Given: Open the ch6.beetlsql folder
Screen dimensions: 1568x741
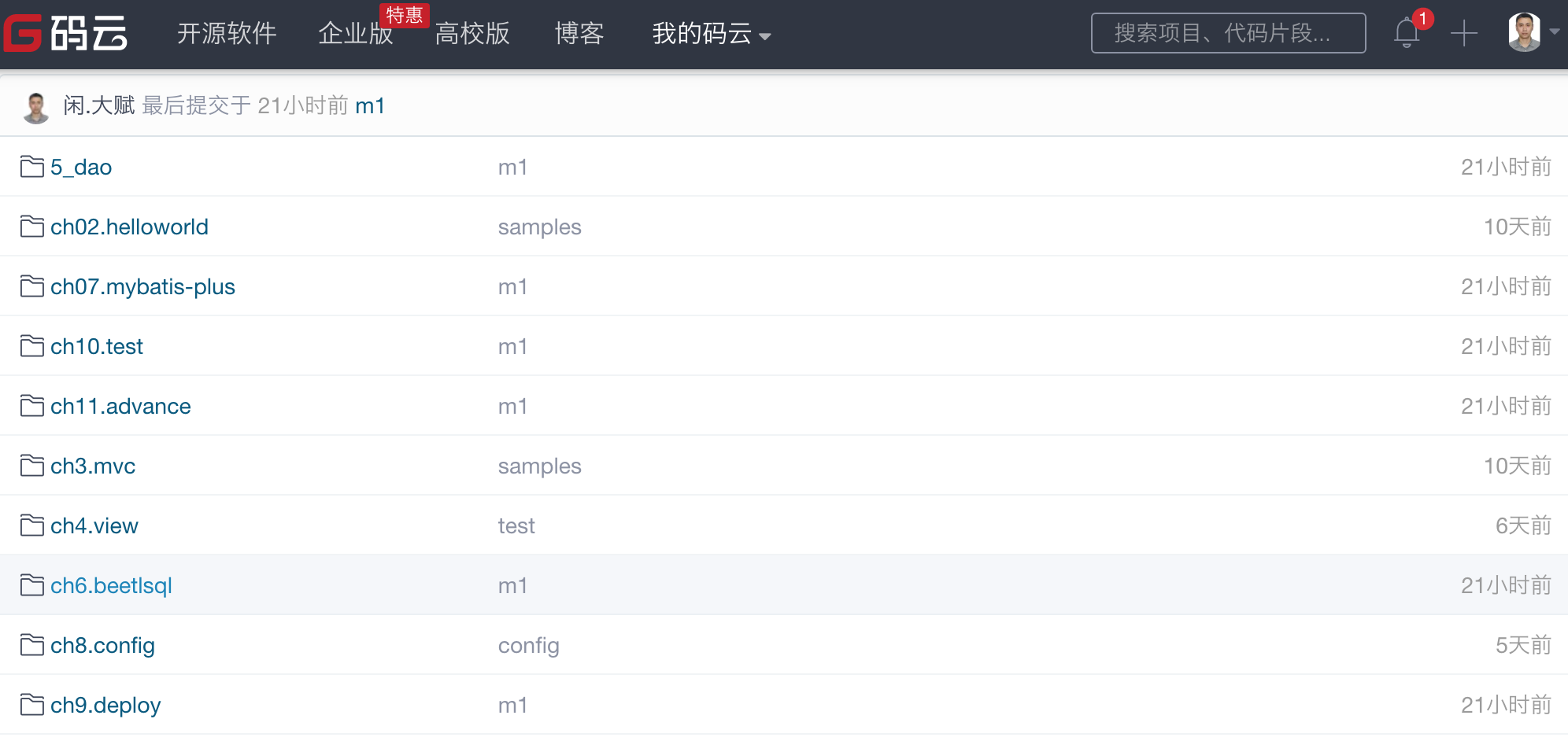Looking at the screenshot, I should 110,585.
